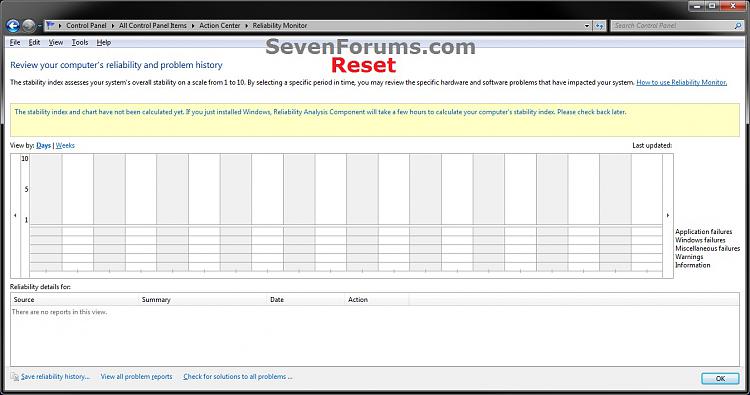
Task: Click Check for solutions to all problems
Action: tap(238, 377)
